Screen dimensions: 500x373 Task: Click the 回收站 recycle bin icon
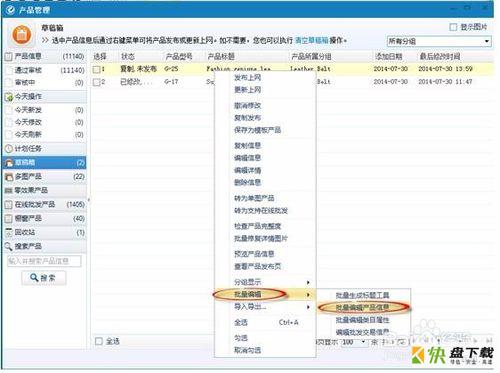(x=9, y=233)
